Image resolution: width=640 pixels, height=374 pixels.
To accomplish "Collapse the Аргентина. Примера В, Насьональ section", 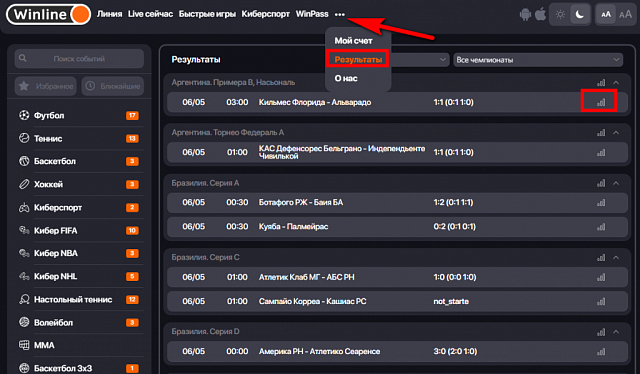I will coord(616,83).
